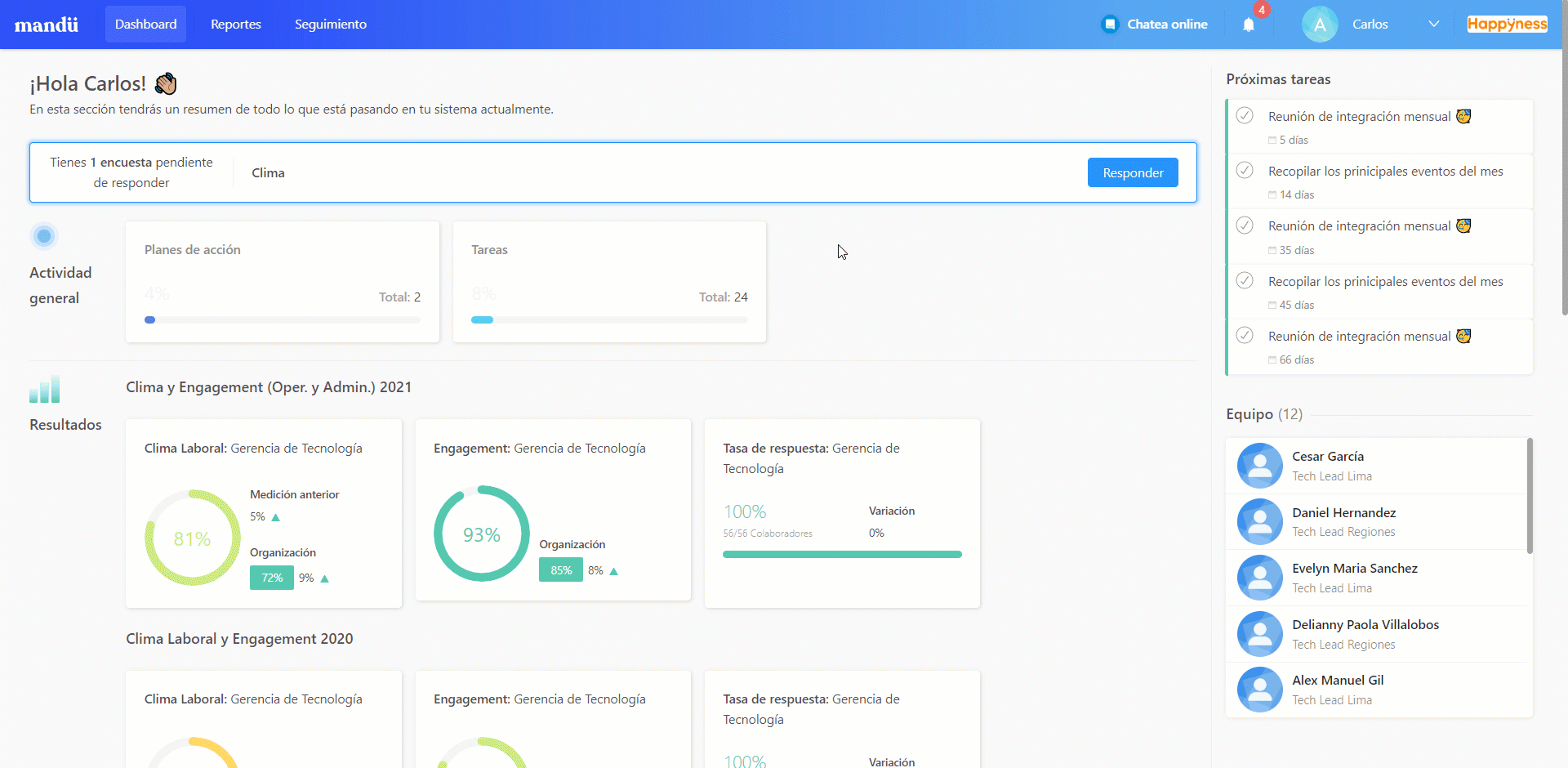Screen dimensions: 1568x768
Task: Click the Equipo list scrollbar
Action: tap(1530, 496)
